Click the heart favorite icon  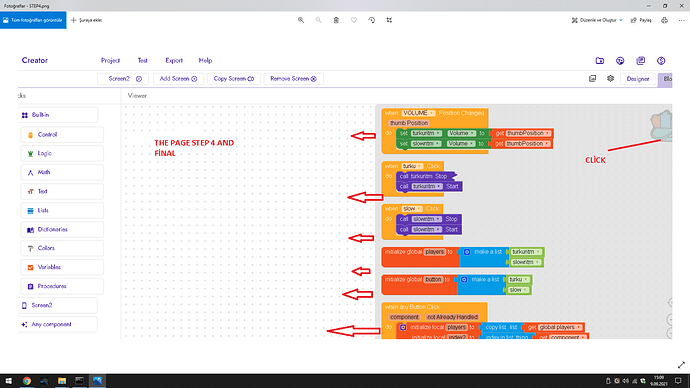click(354, 20)
